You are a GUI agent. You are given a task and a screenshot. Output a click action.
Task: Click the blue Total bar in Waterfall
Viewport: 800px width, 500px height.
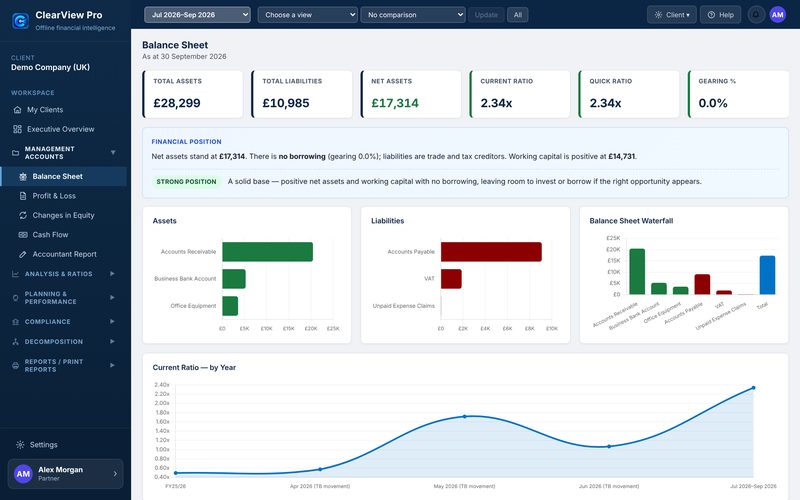(x=767, y=275)
